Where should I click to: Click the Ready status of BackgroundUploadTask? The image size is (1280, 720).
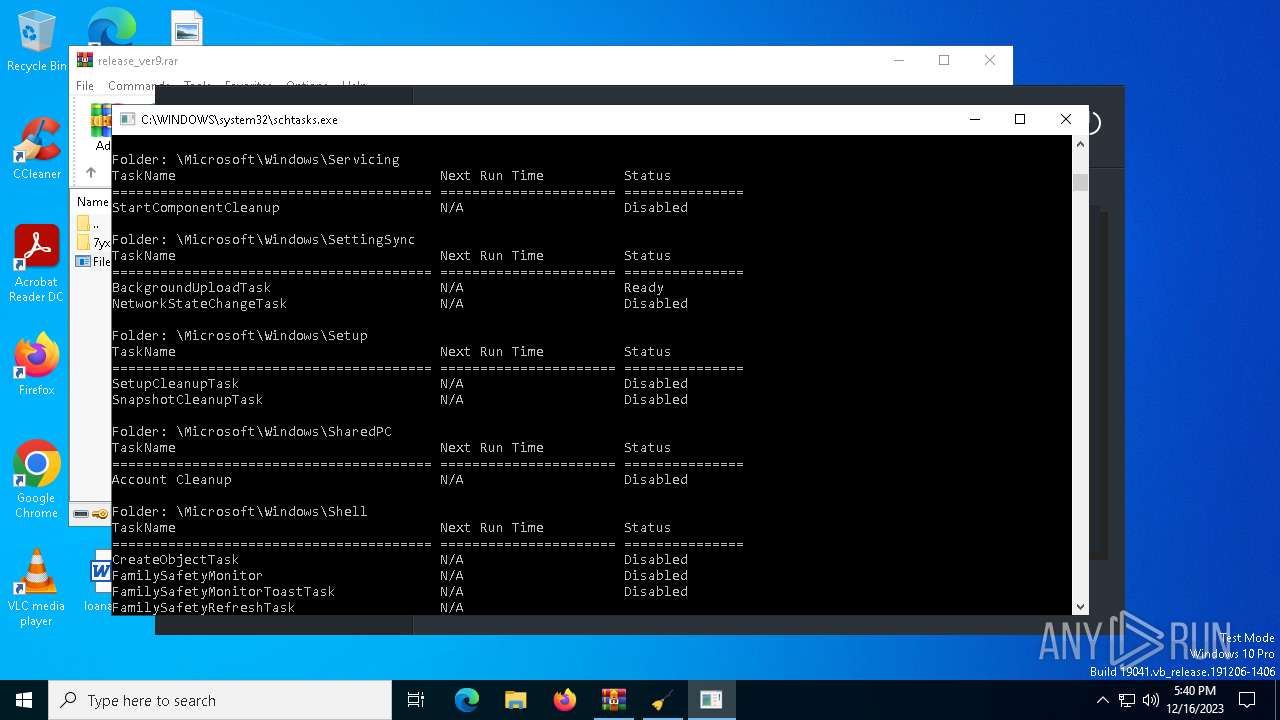644,288
